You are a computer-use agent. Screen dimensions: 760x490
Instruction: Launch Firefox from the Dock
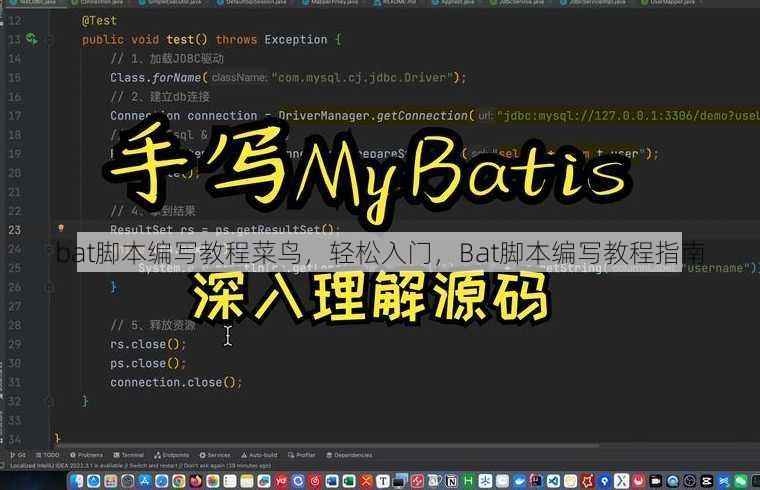[195, 481]
